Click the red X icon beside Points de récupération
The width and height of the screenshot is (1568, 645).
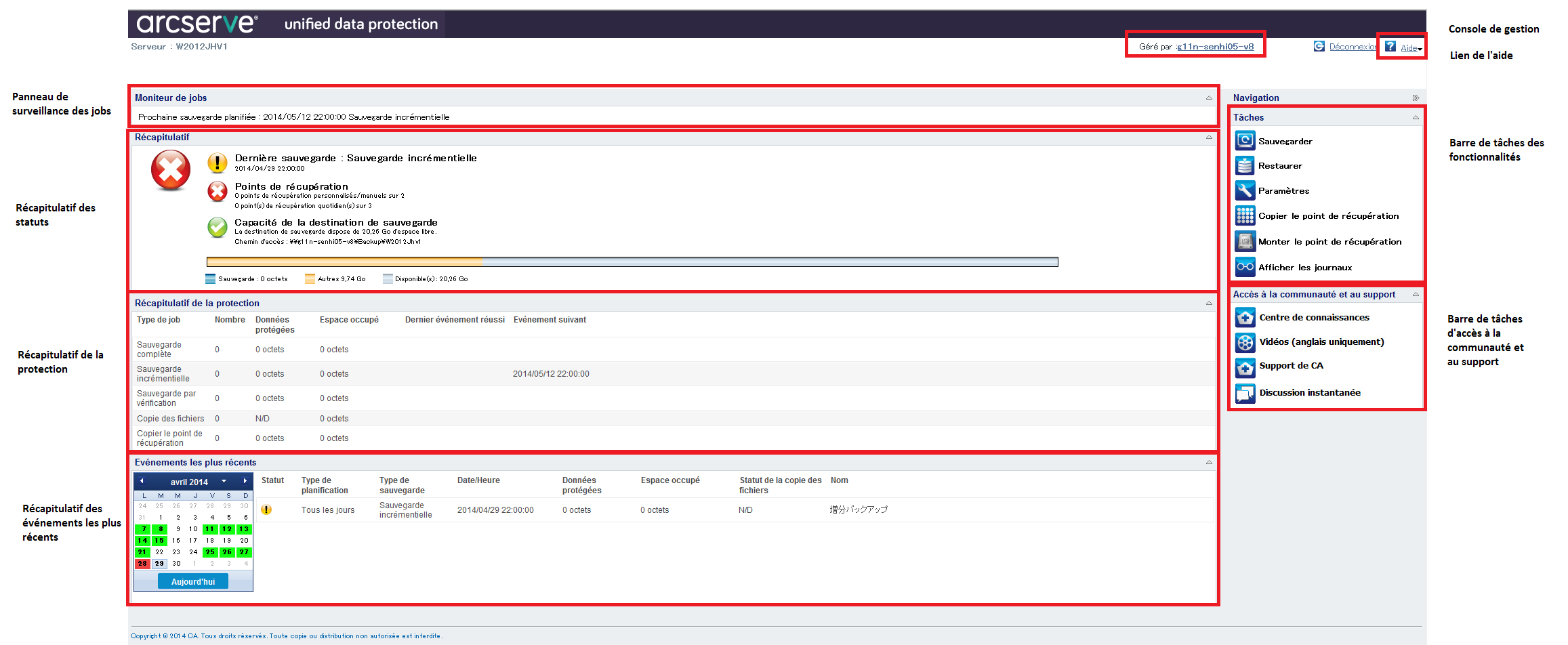pos(217,192)
